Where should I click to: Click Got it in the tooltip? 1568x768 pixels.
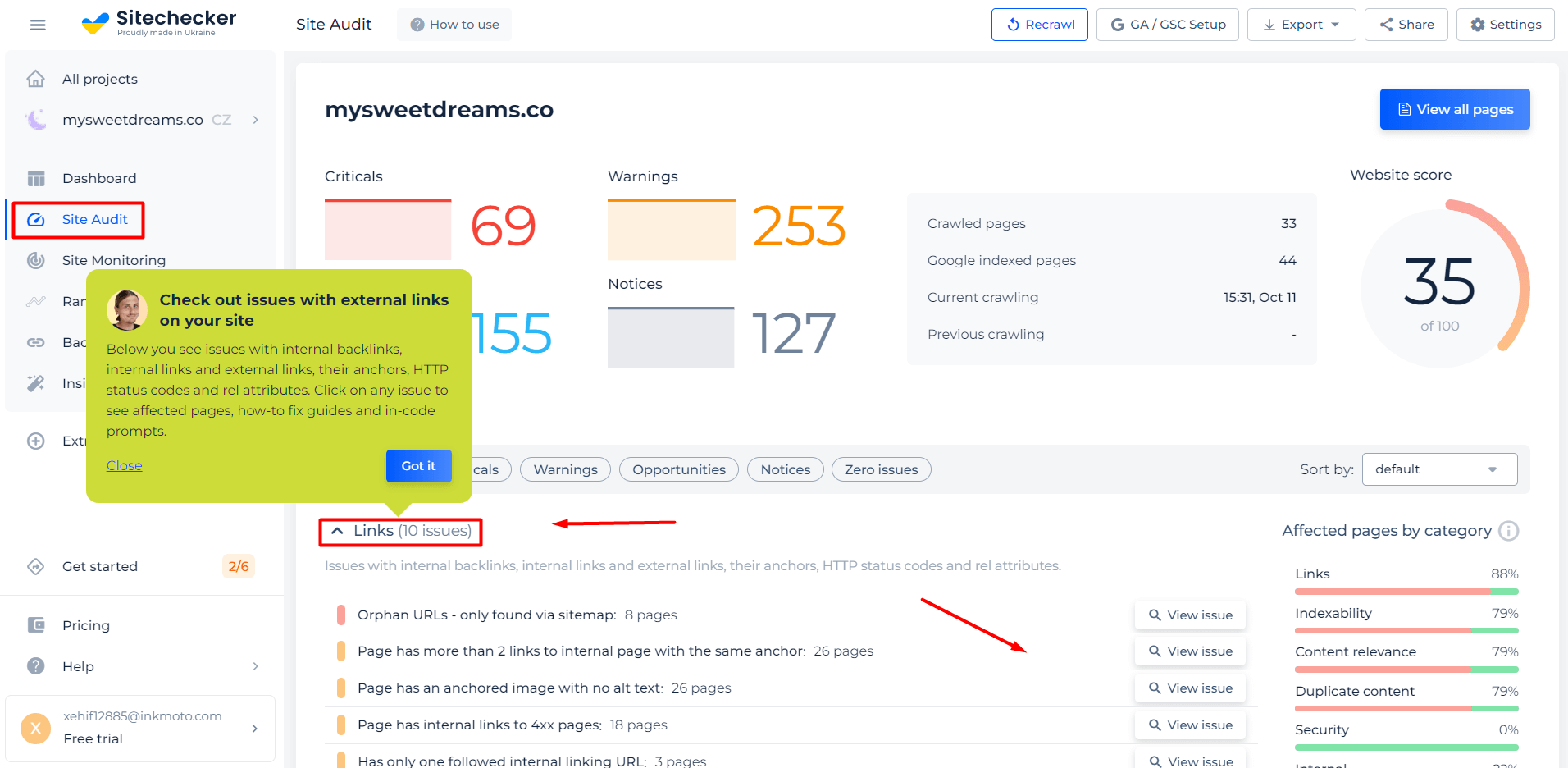(419, 466)
